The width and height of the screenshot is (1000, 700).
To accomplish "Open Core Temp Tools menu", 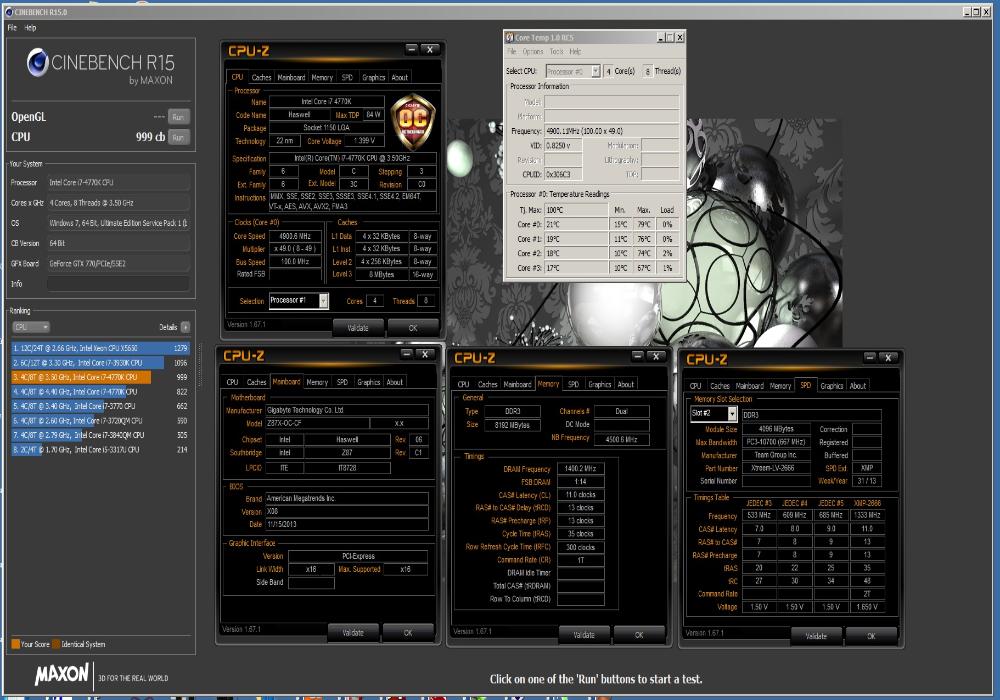I will 556,52.
